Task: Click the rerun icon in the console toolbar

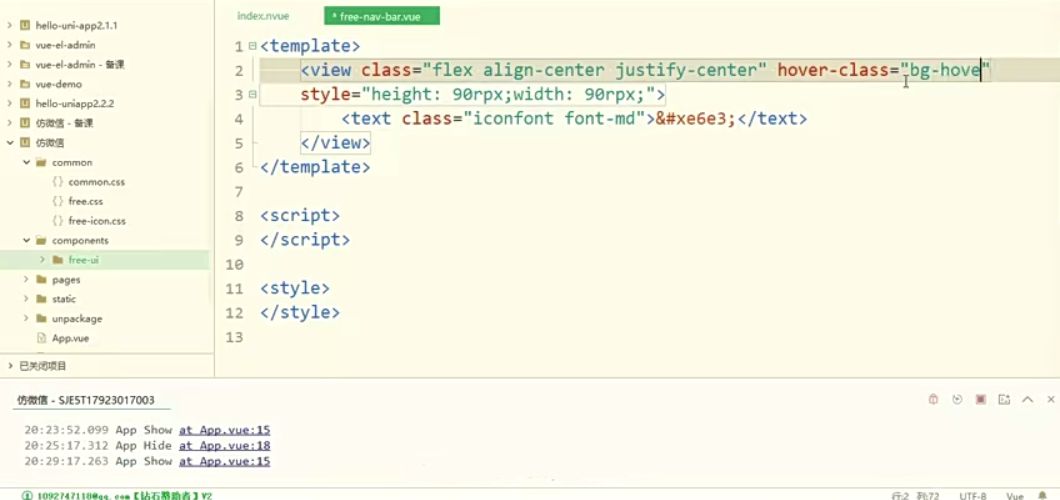Action: click(x=957, y=399)
